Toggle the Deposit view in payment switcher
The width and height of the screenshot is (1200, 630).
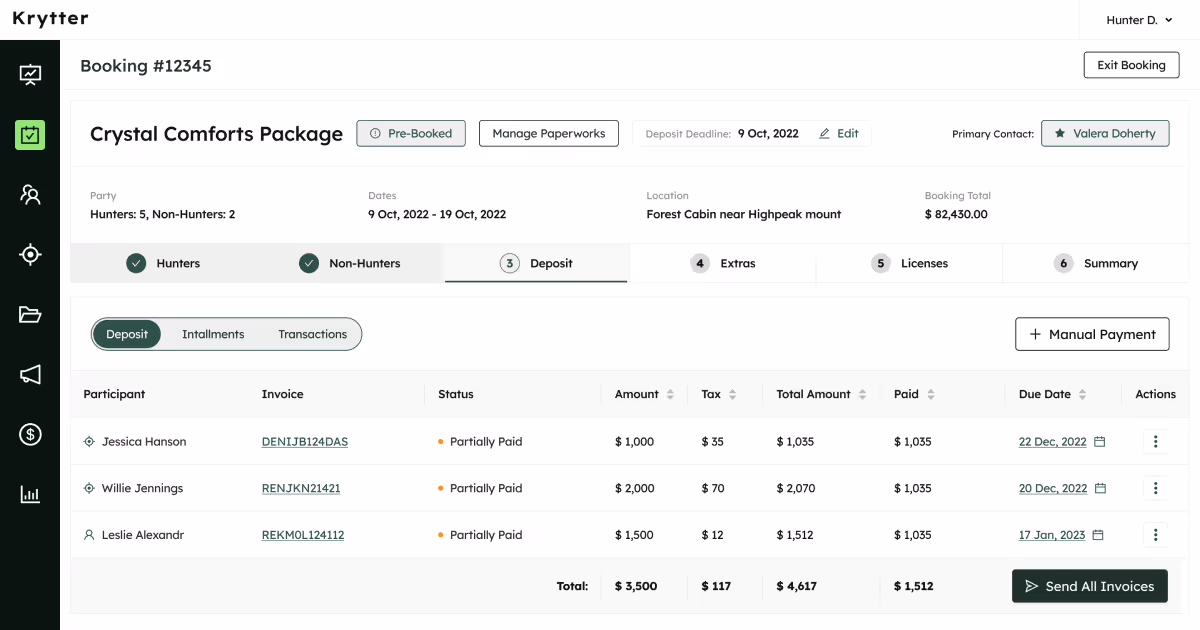[128, 334]
